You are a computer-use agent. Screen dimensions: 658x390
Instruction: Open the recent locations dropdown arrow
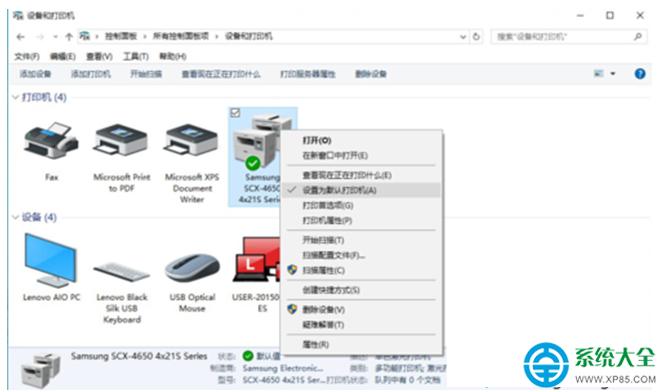click(x=55, y=37)
